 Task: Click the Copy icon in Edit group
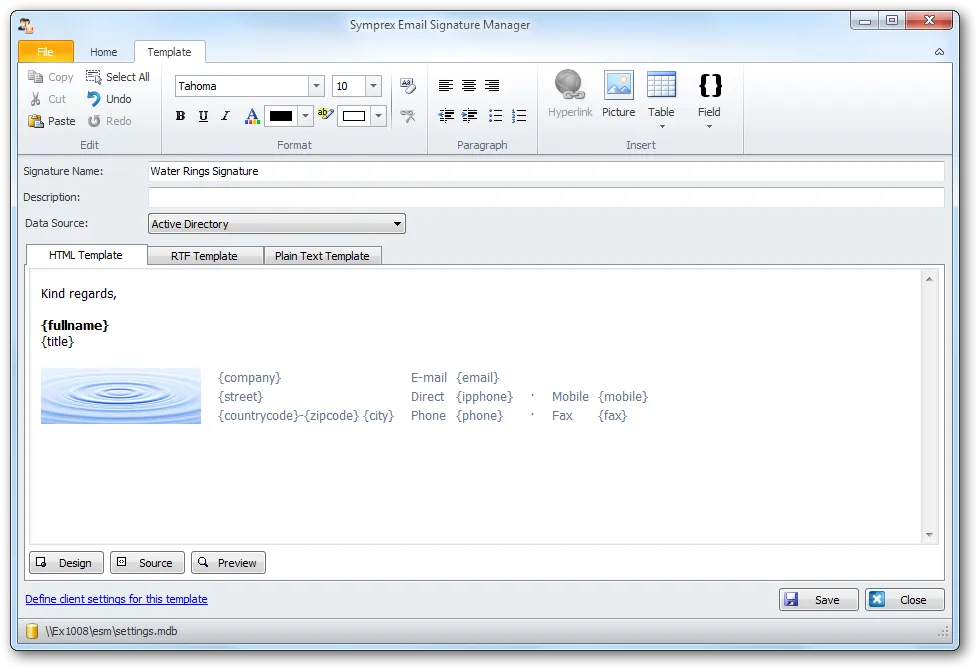pos(35,77)
